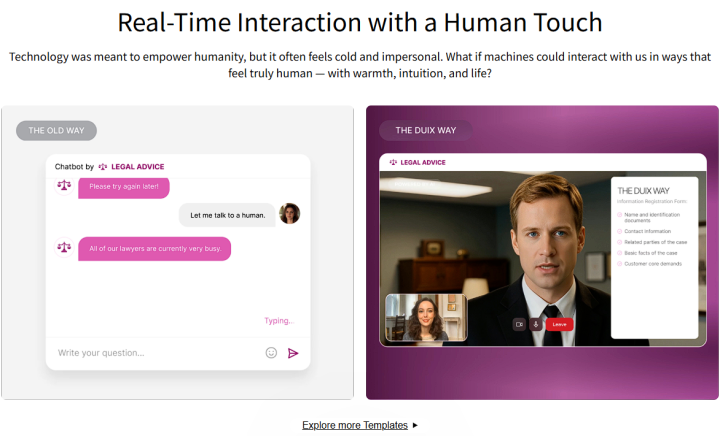The image size is (720, 436).
Task: Click the Please try again later bubble
Action: pyautogui.click(x=124, y=187)
